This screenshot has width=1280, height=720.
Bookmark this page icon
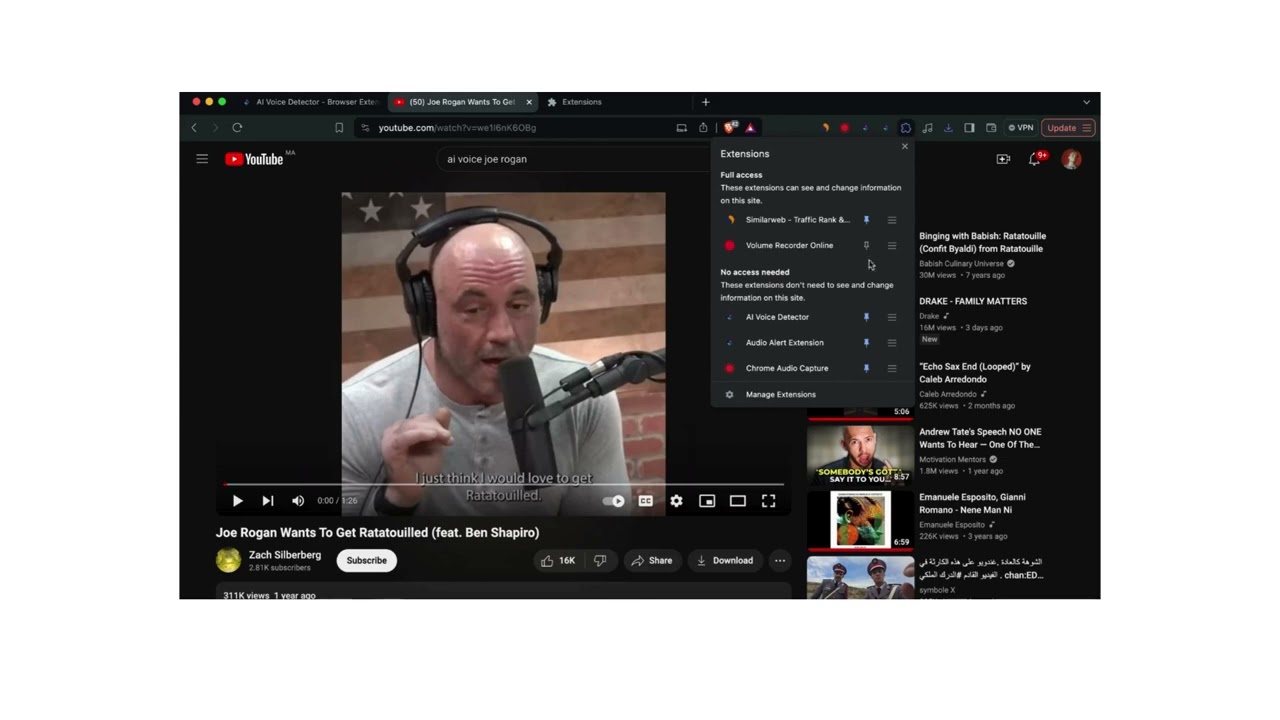click(339, 128)
